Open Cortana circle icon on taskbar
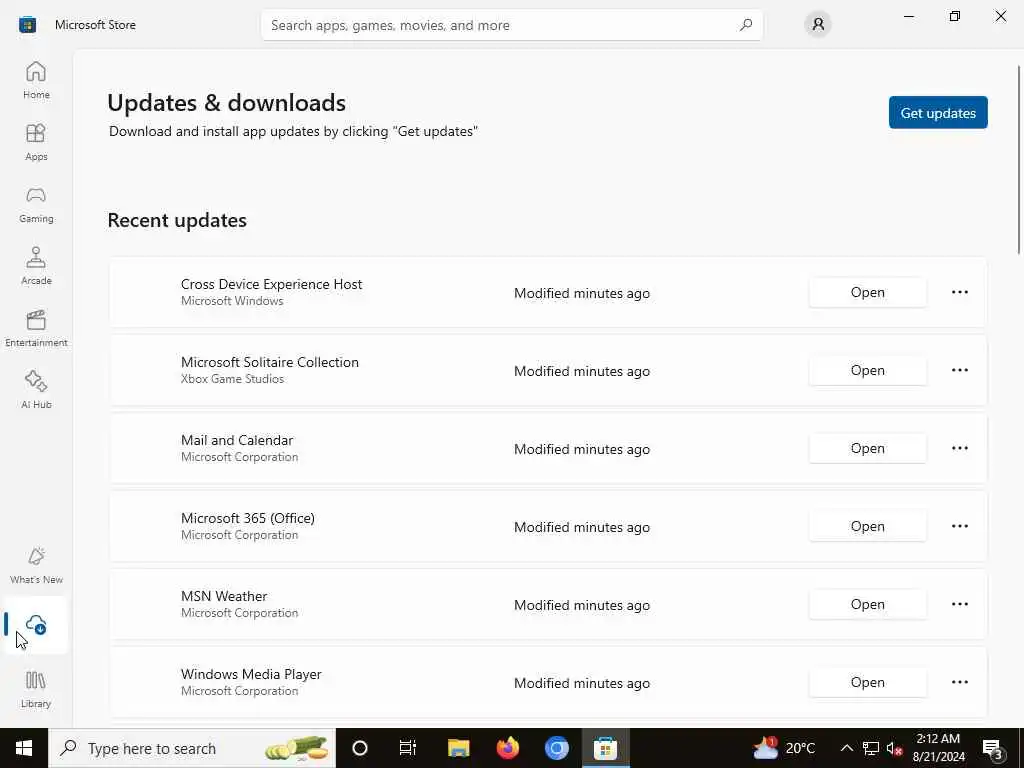1024x768 pixels. click(x=360, y=748)
